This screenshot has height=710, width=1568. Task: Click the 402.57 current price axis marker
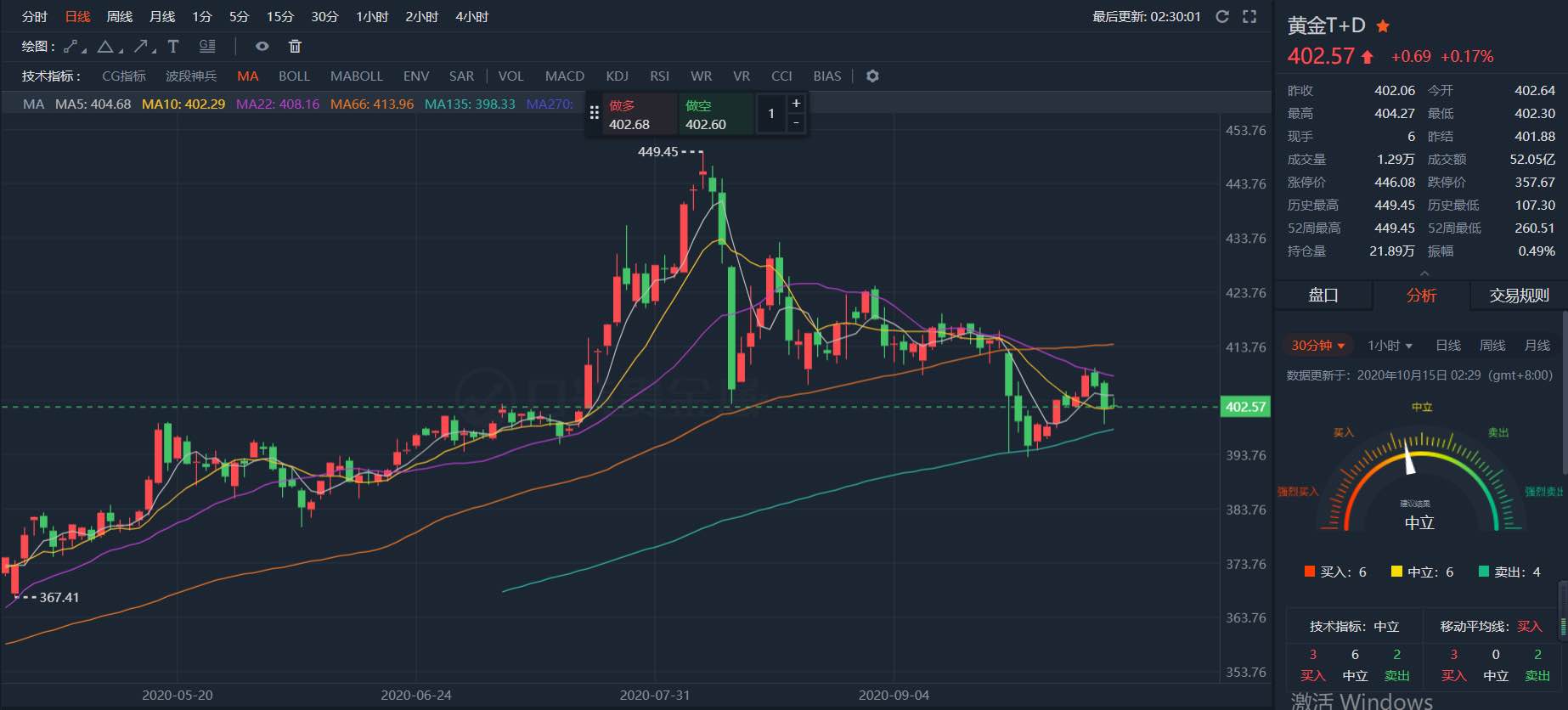1245,407
